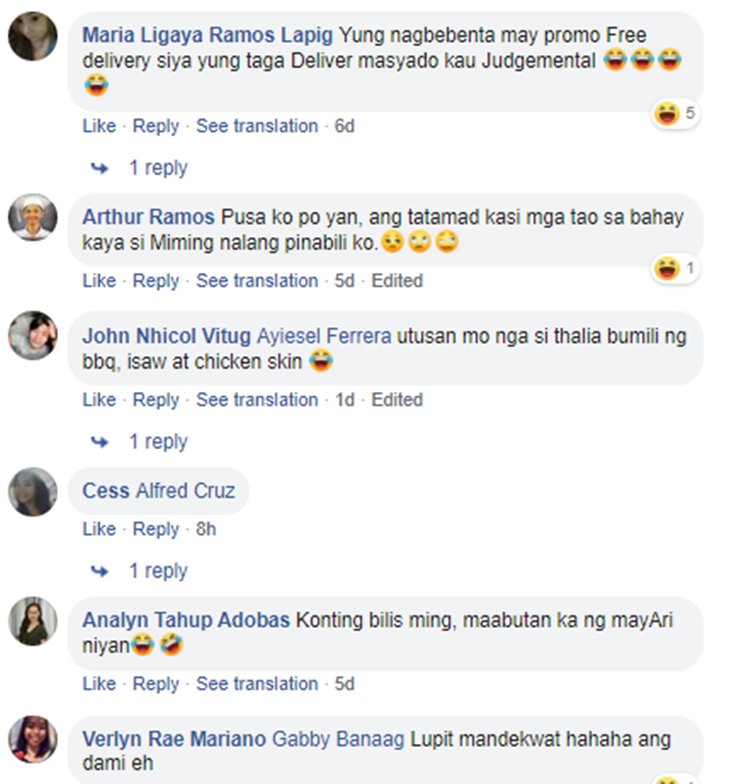The image size is (750, 784).
Task: Expand the 1 reply under Maria's comment
Action: (158, 168)
